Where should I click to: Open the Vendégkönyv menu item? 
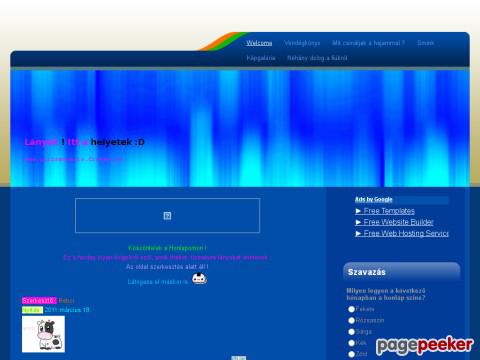tap(302, 43)
